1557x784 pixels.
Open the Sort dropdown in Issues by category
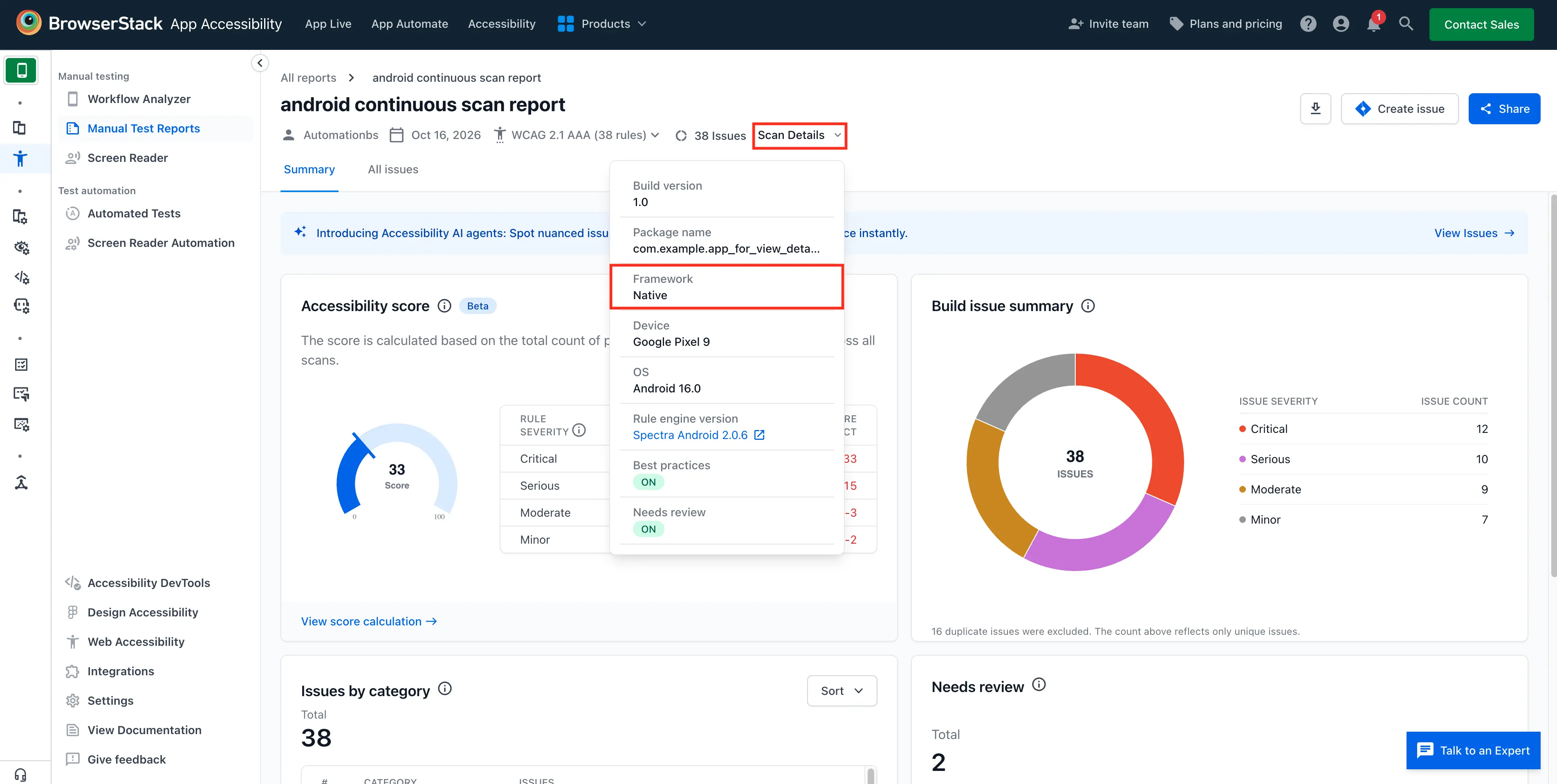point(841,691)
